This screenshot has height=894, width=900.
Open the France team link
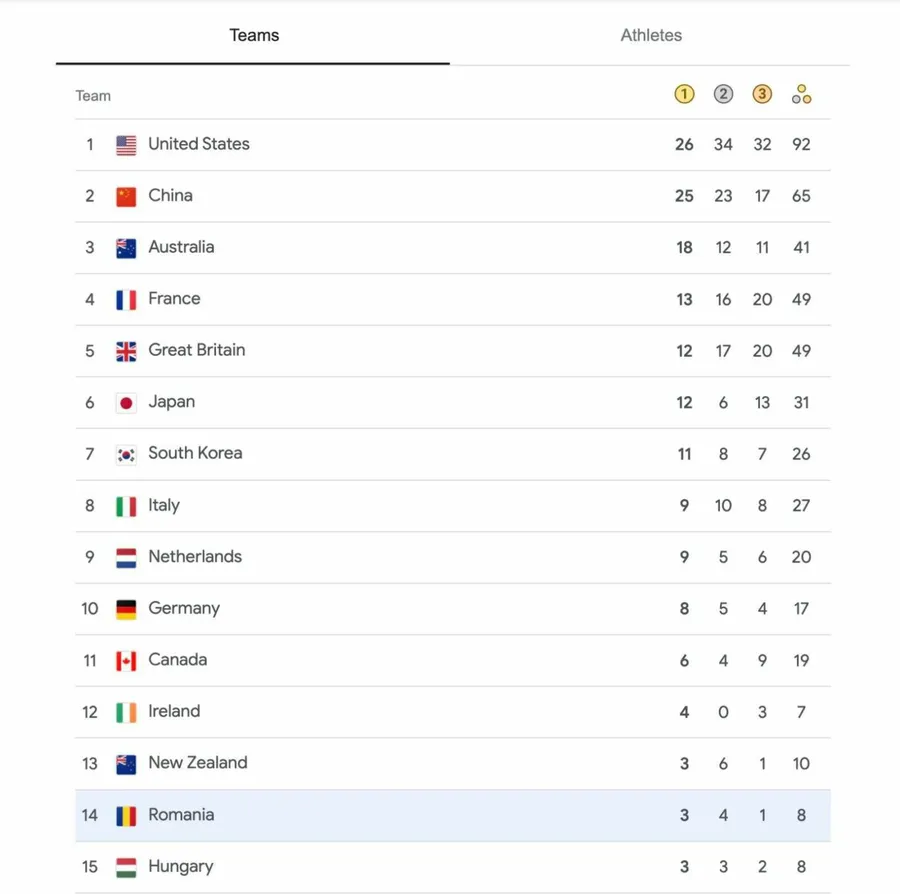point(174,299)
